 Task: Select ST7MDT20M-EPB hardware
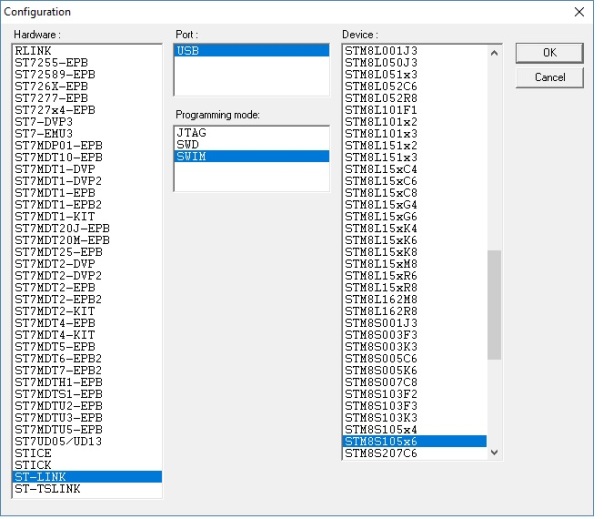[x=87, y=240]
